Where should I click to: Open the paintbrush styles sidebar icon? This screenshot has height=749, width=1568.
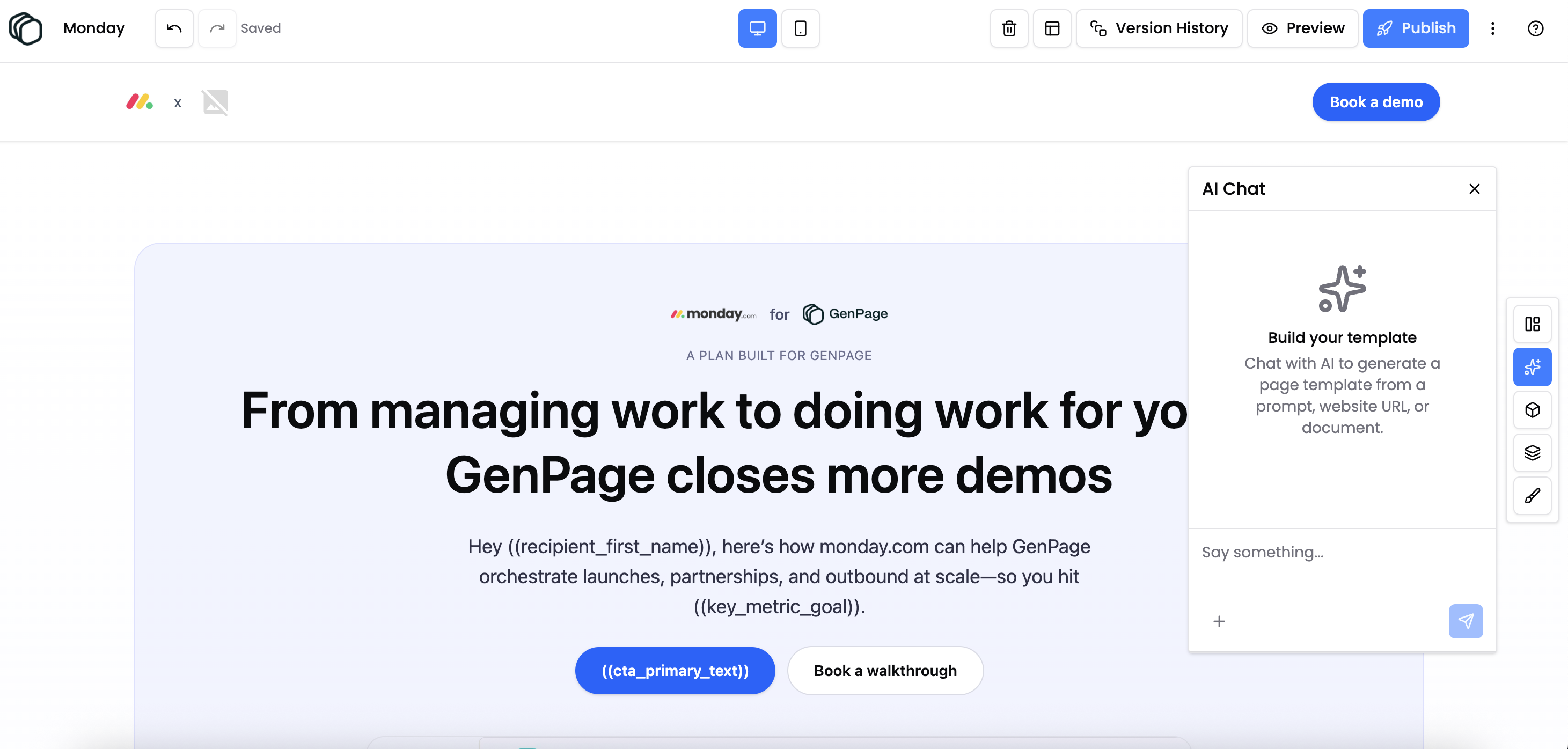[x=1532, y=495]
